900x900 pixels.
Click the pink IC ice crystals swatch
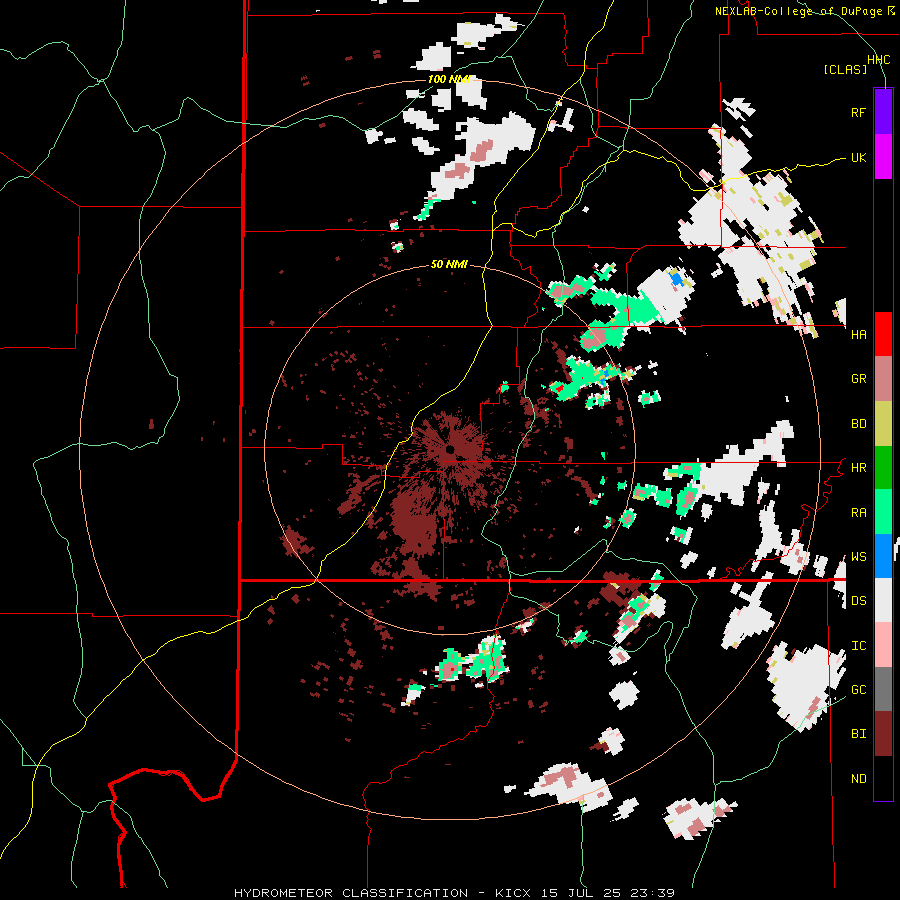click(883, 645)
